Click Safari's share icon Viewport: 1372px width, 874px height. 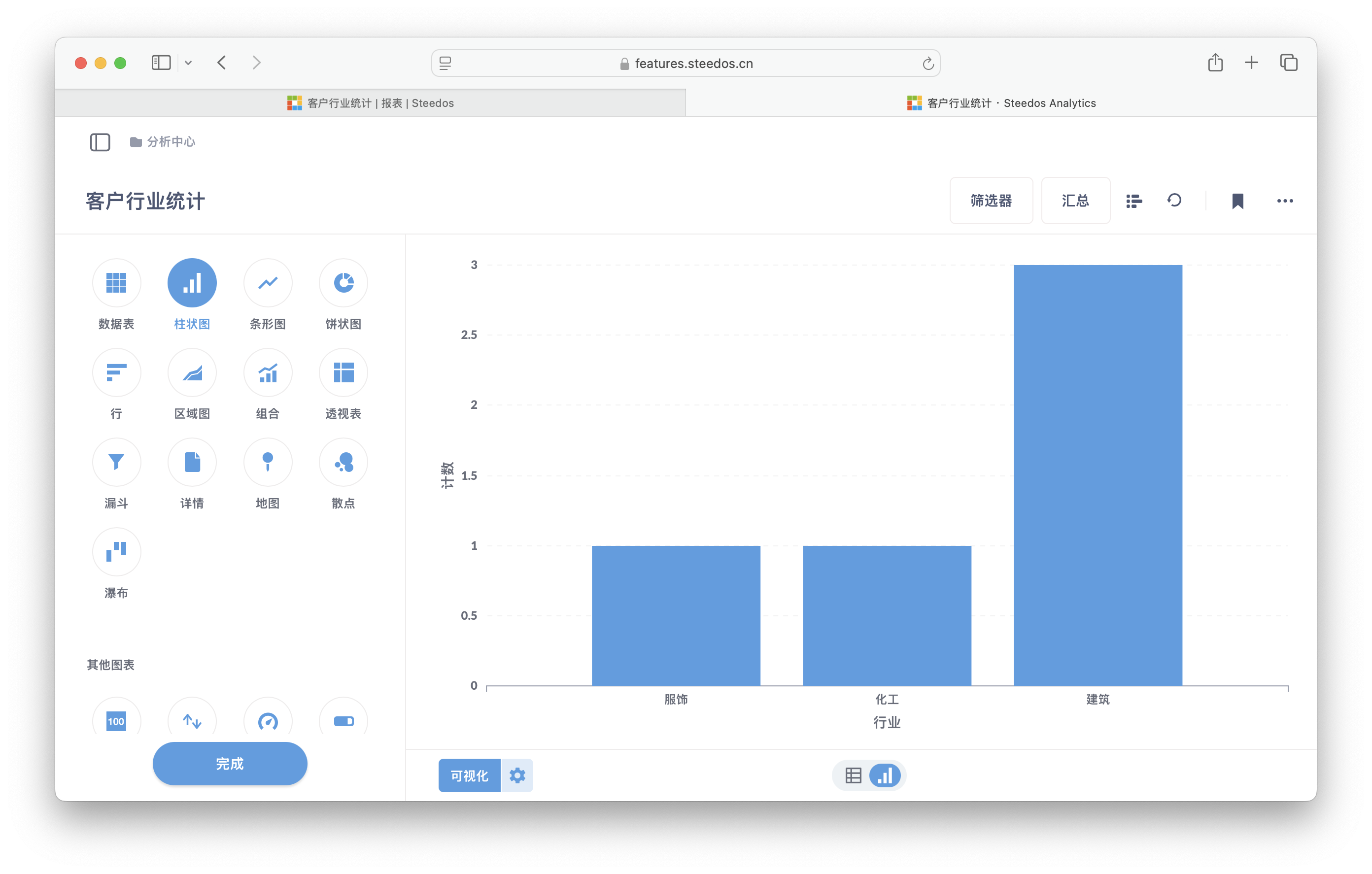click(1215, 62)
